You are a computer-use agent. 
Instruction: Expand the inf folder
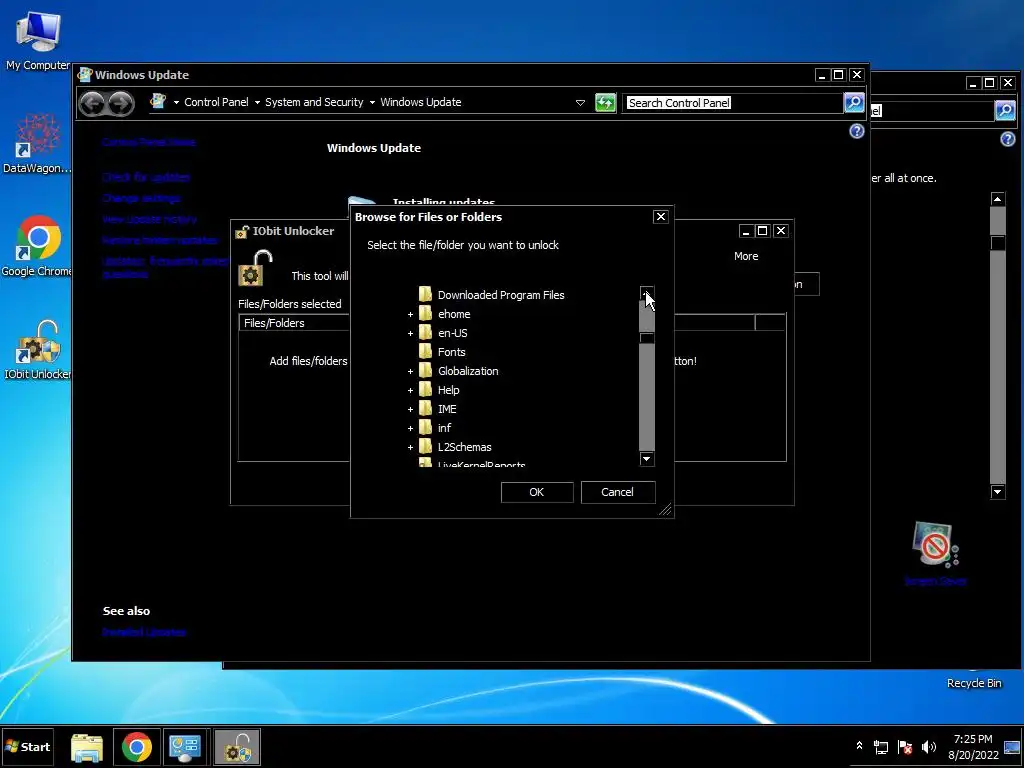(x=410, y=428)
